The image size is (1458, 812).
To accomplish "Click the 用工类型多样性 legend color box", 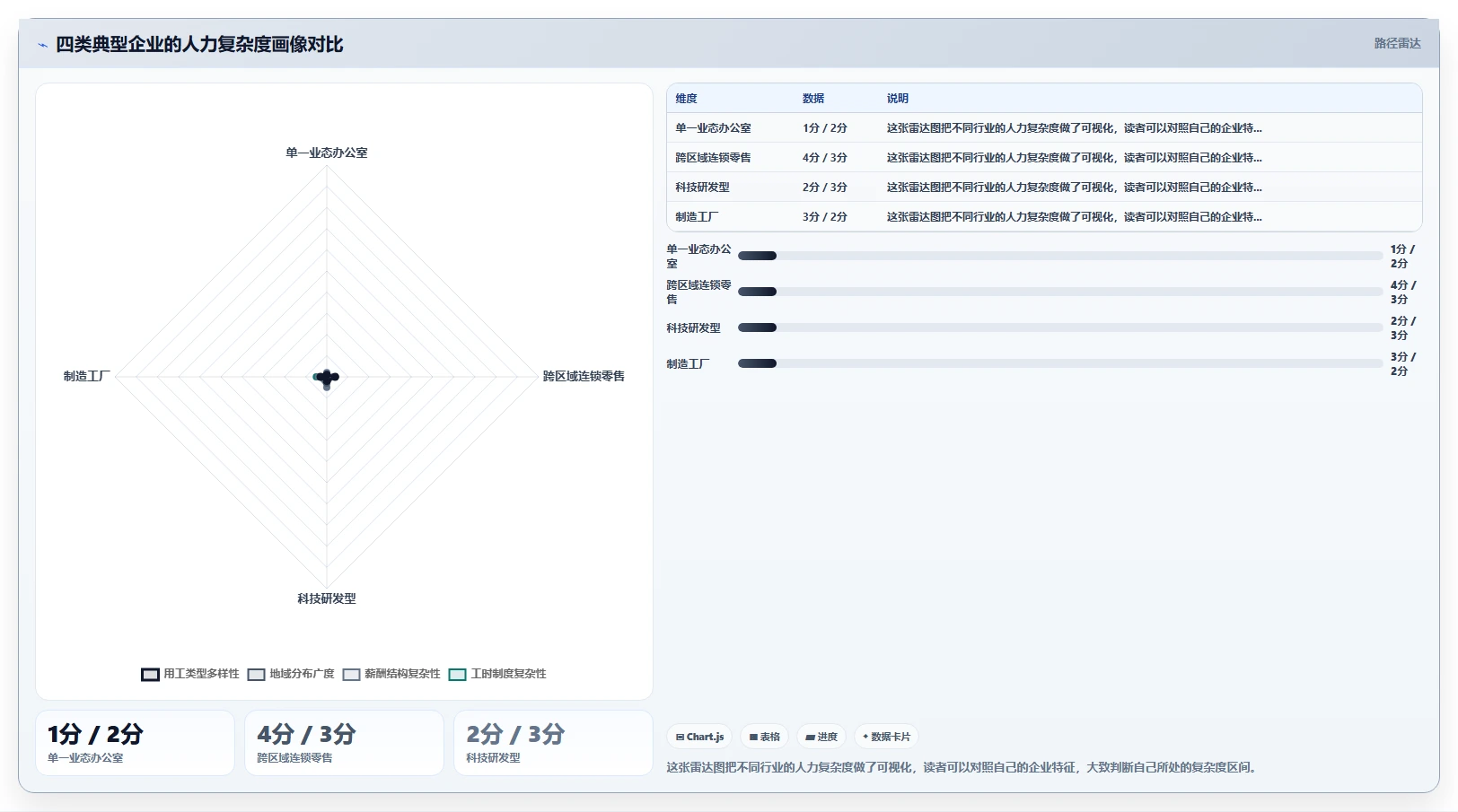I will pyautogui.click(x=150, y=675).
